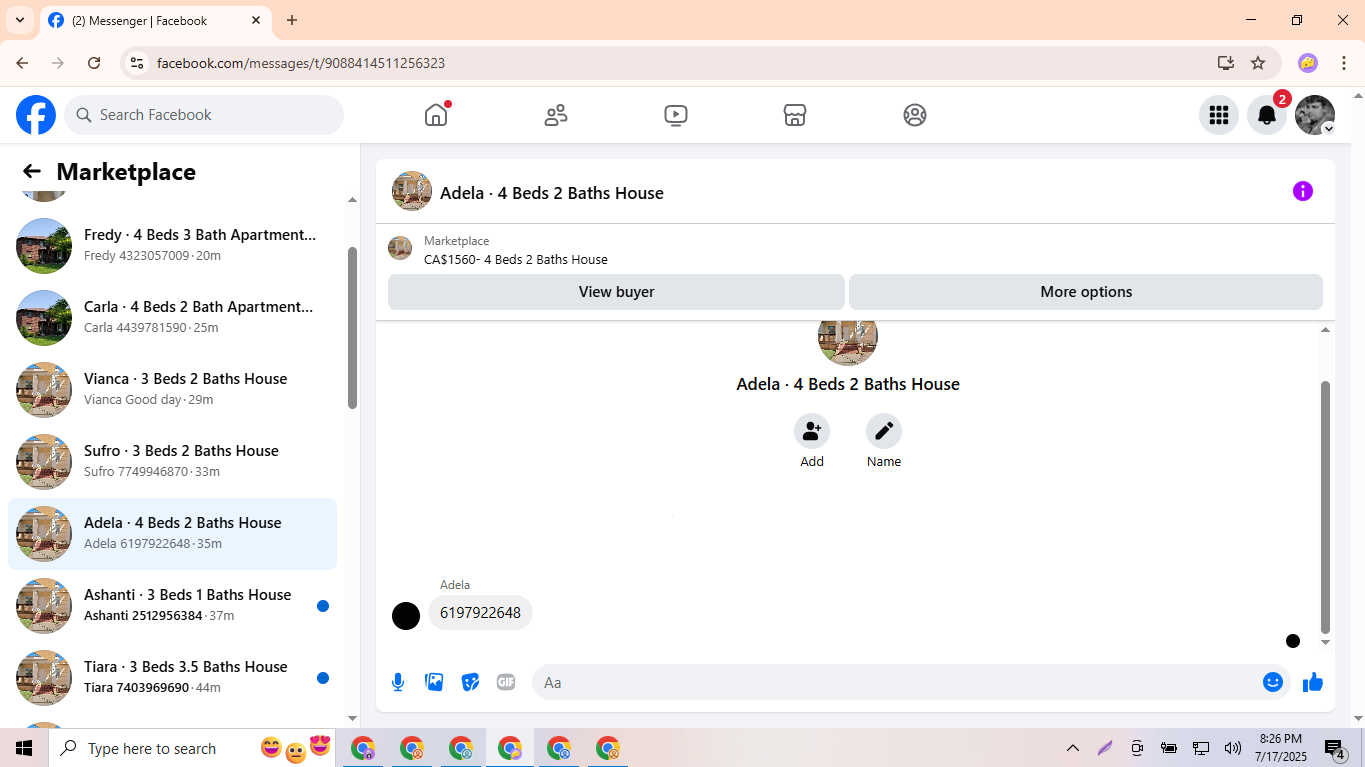
Task: Focus the Search Facebook field
Action: [204, 115]
